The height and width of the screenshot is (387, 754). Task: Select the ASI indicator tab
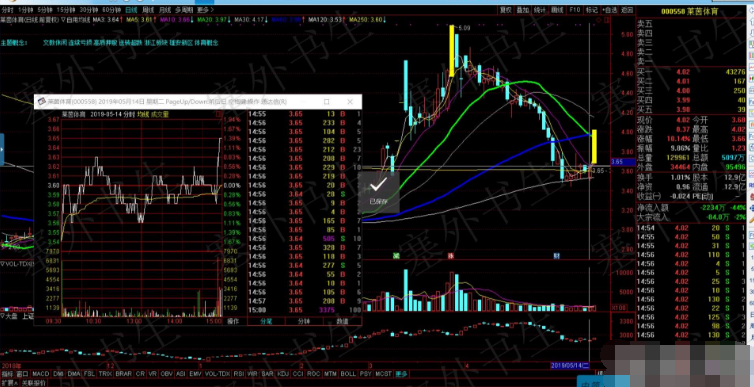[x=181, y=374]
